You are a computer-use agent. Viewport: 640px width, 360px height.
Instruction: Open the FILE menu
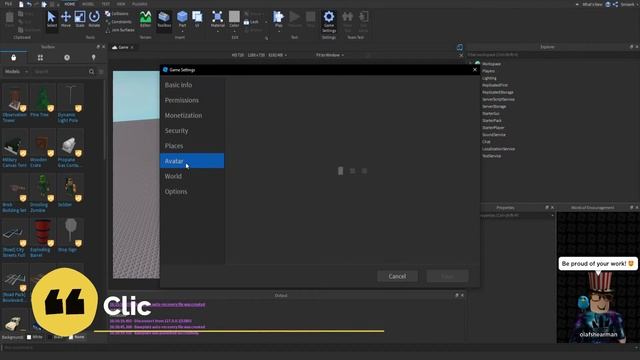coord(8,4)
